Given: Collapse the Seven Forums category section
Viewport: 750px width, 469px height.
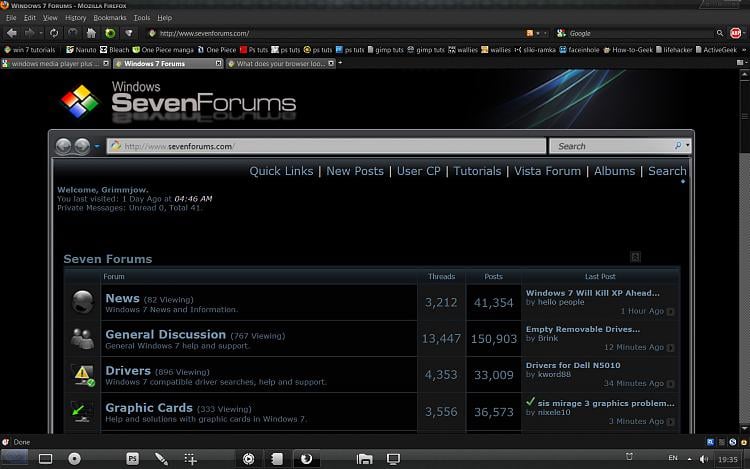Looking at the screenshot, I should pyautogui.click(x=635, y=257).
